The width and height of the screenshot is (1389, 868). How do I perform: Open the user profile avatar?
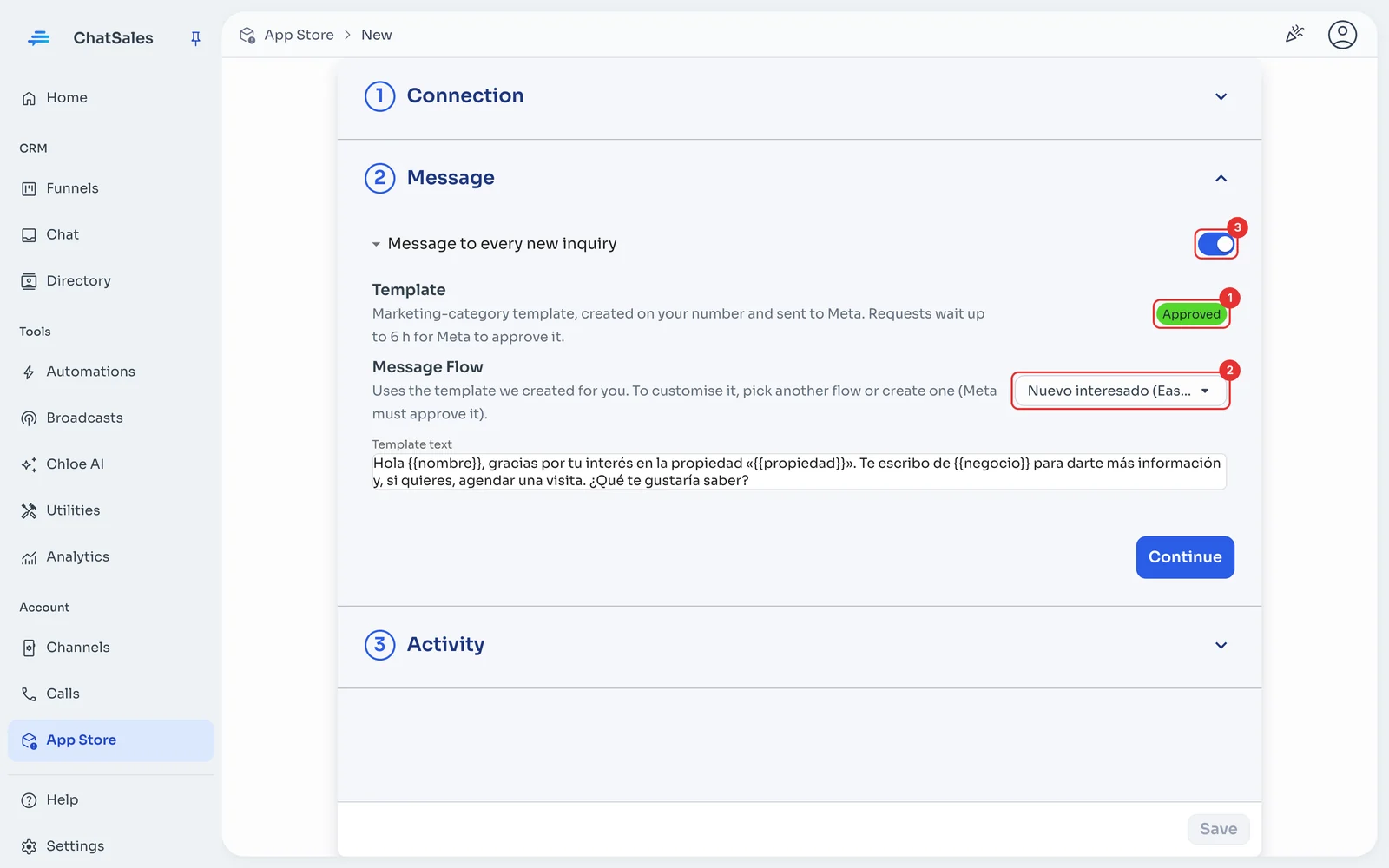[1342, 35]
